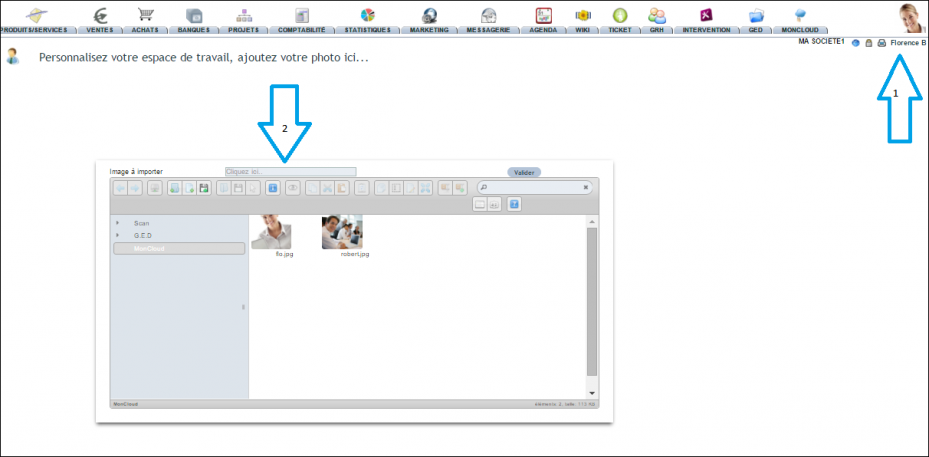This screenshot has width=929, height=457.
Task: Clear the file manager search box
Action: [x=586, y=187]
